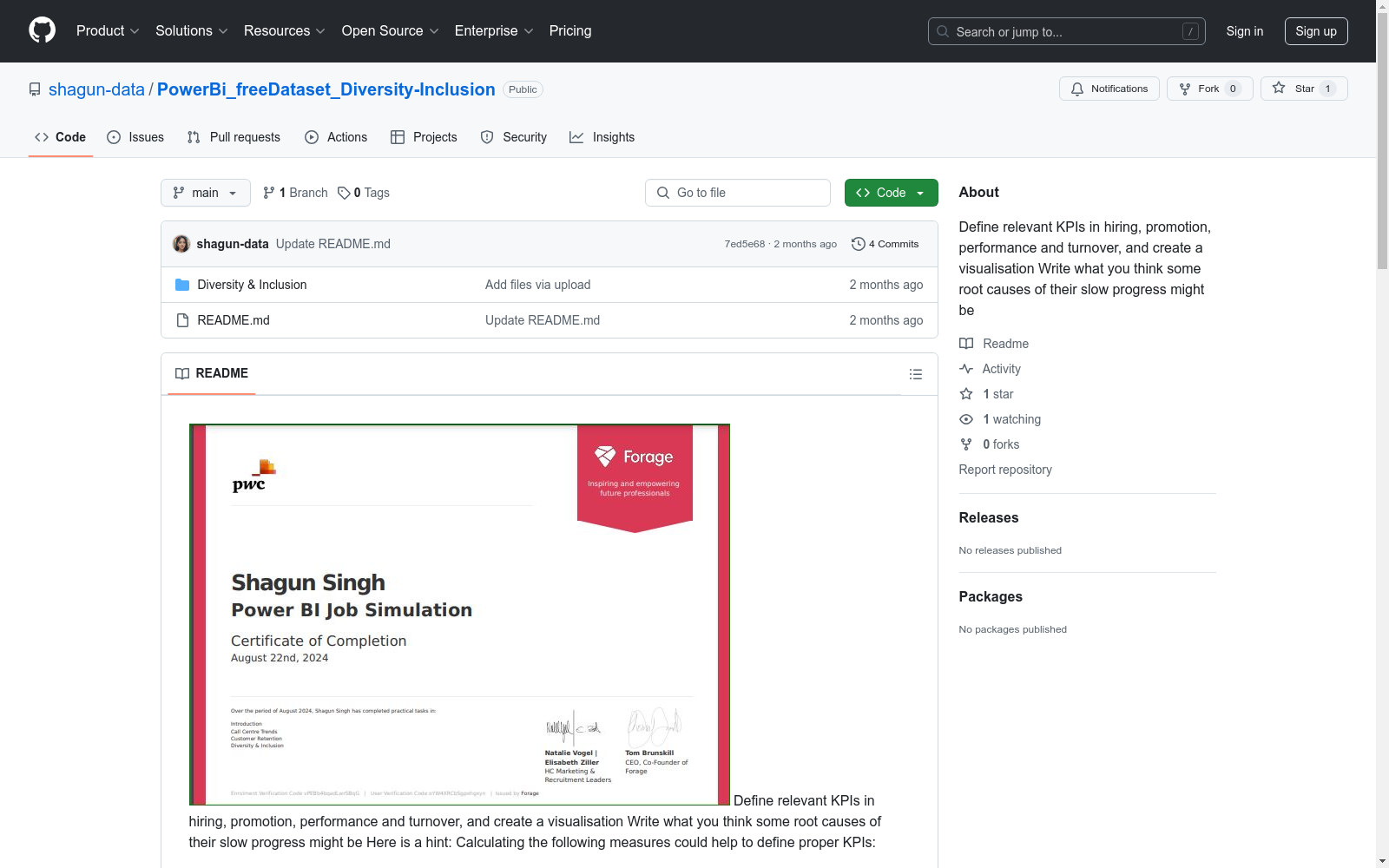Click the repository icon beside shagun-data
1389x868 pixels.
coord(35,89)
